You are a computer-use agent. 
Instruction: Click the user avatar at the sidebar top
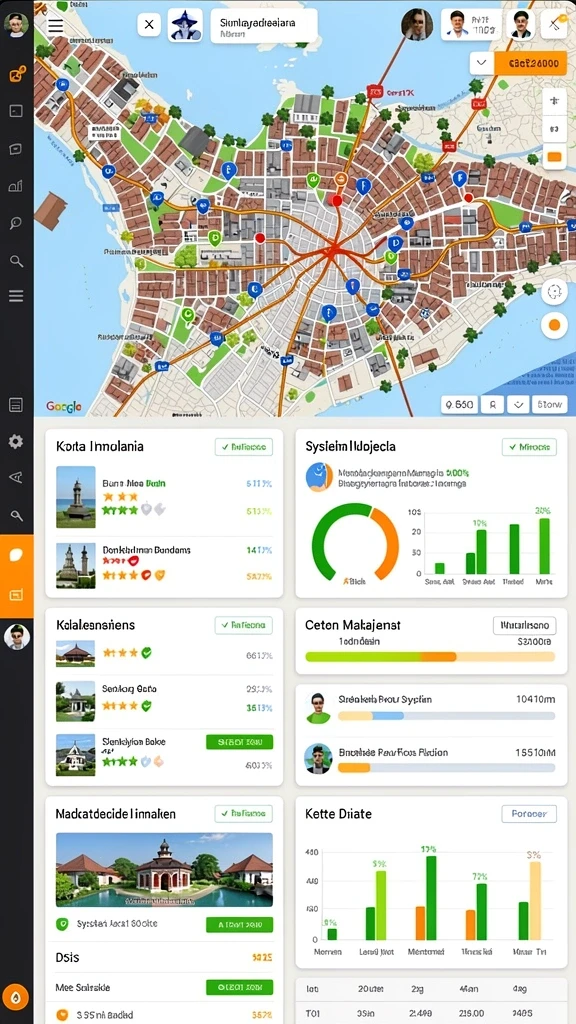pyautogui.click(x=16, y=25)
